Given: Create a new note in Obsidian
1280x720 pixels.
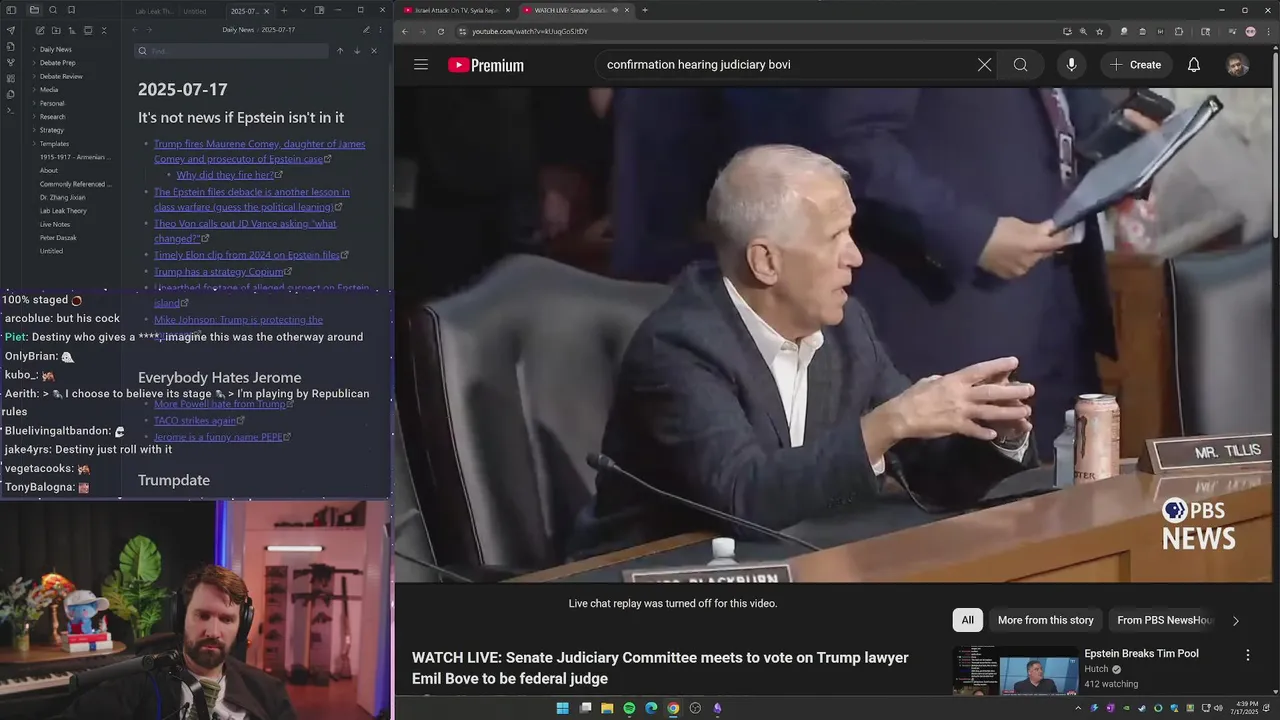Looking at the screenshot, I should point(39,31).
